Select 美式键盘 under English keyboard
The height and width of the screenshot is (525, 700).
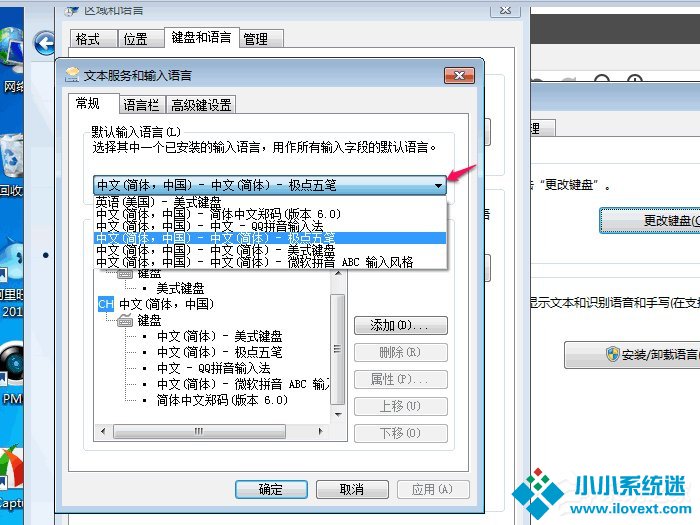(x=180, y=288)
